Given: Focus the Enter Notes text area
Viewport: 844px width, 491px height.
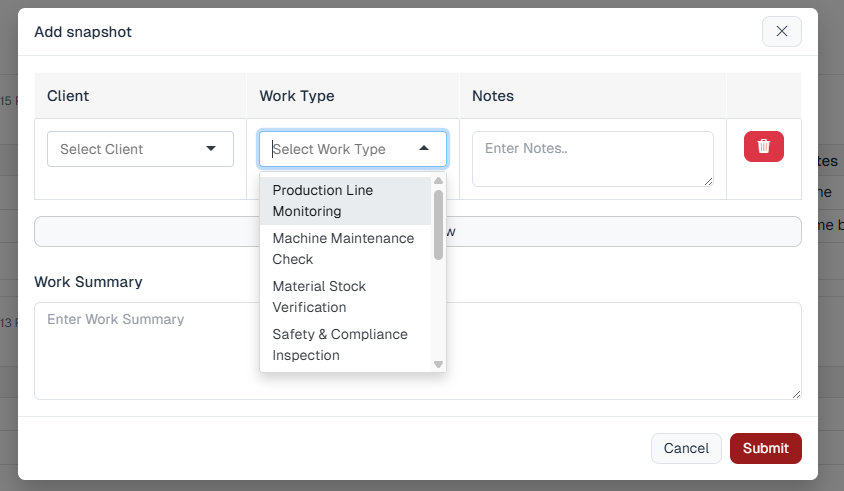Looking at the screenshot, I should pos(592,158).
